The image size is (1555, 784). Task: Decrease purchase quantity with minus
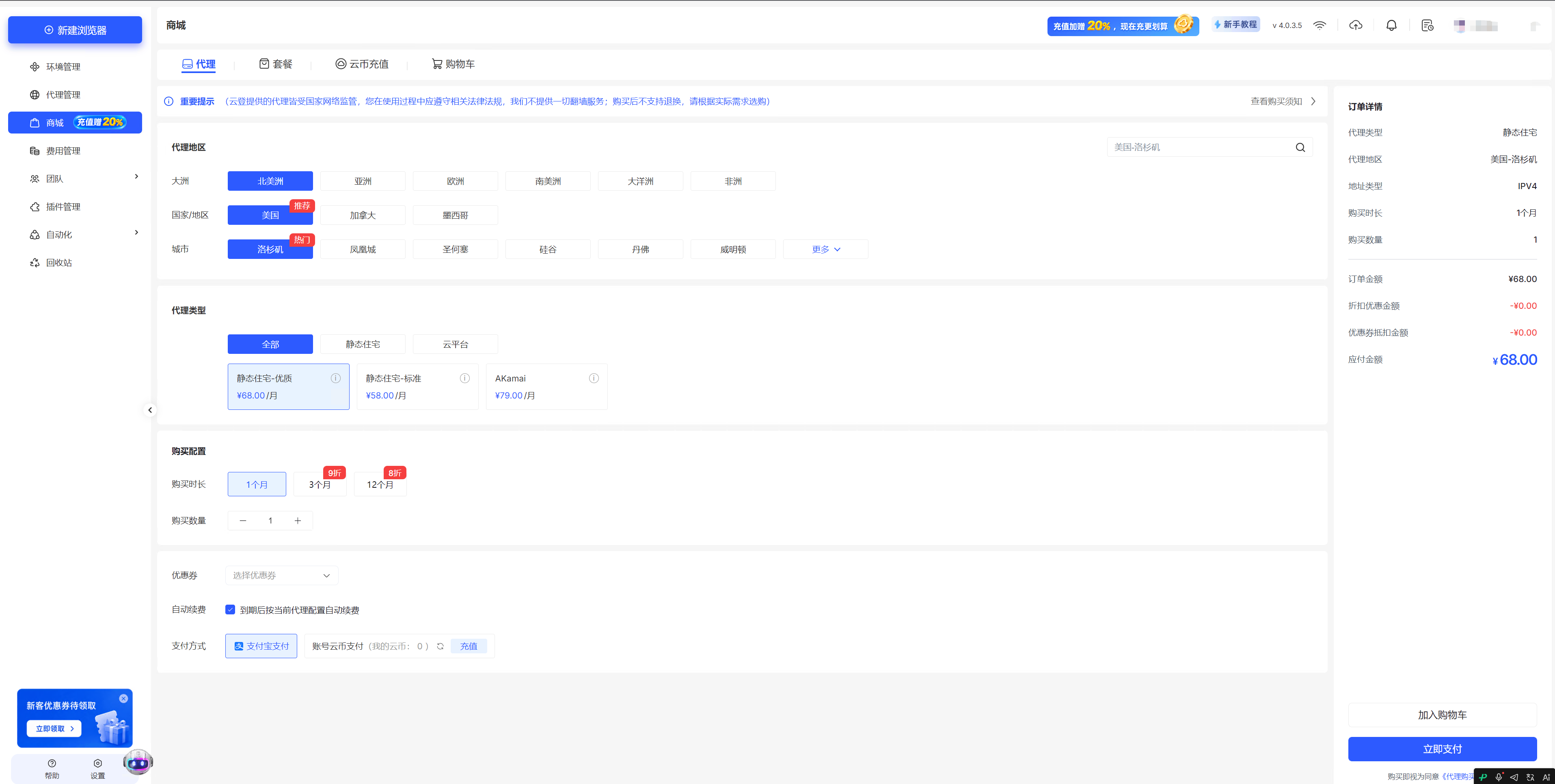[243, 520]
